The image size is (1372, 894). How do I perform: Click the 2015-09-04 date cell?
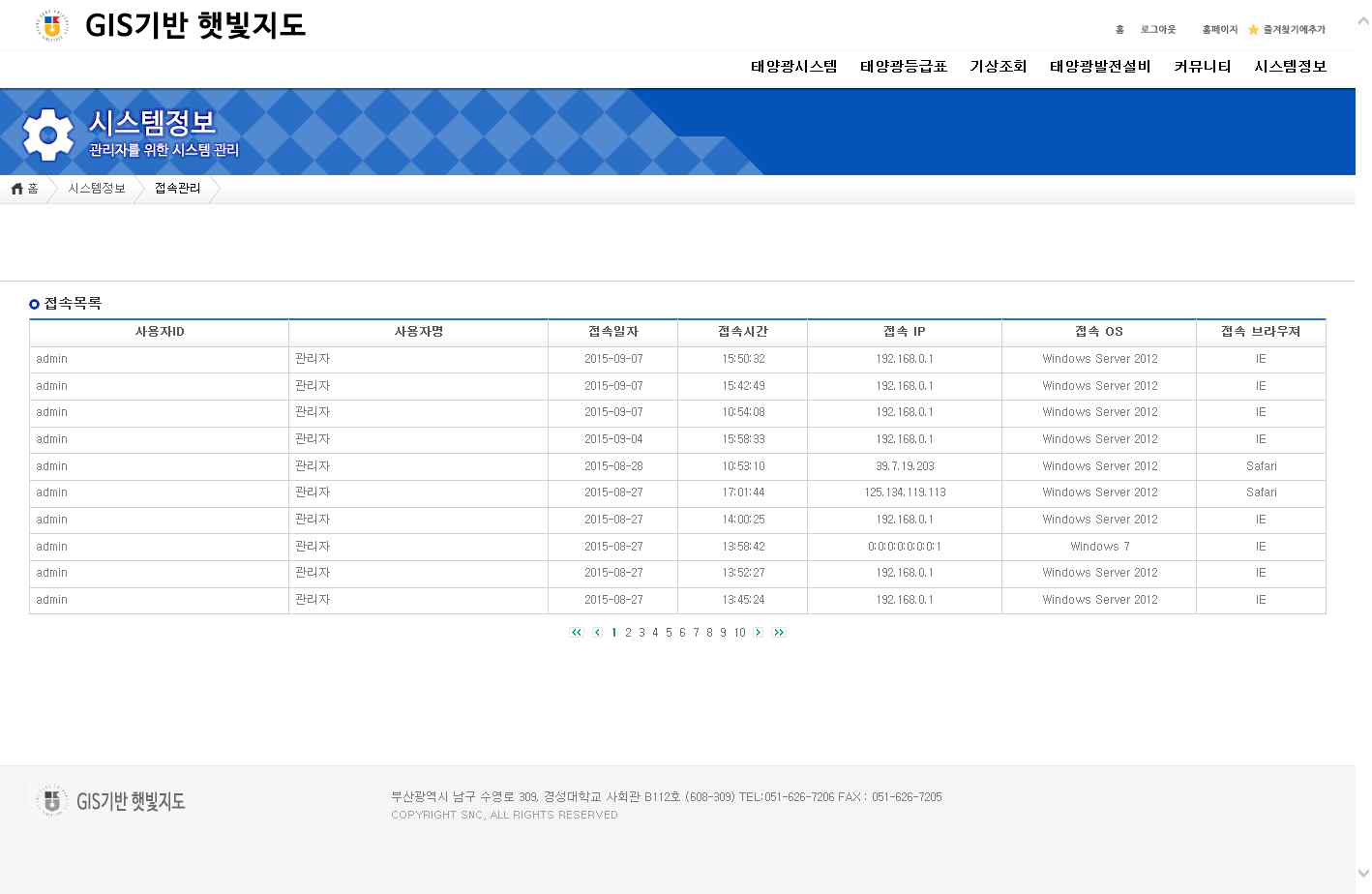[613, 439]
